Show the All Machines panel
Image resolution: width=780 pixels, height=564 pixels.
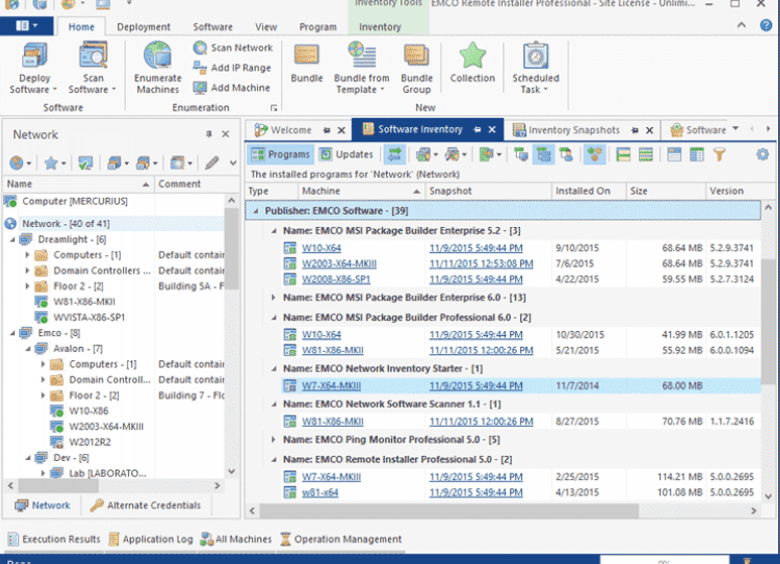236,539
